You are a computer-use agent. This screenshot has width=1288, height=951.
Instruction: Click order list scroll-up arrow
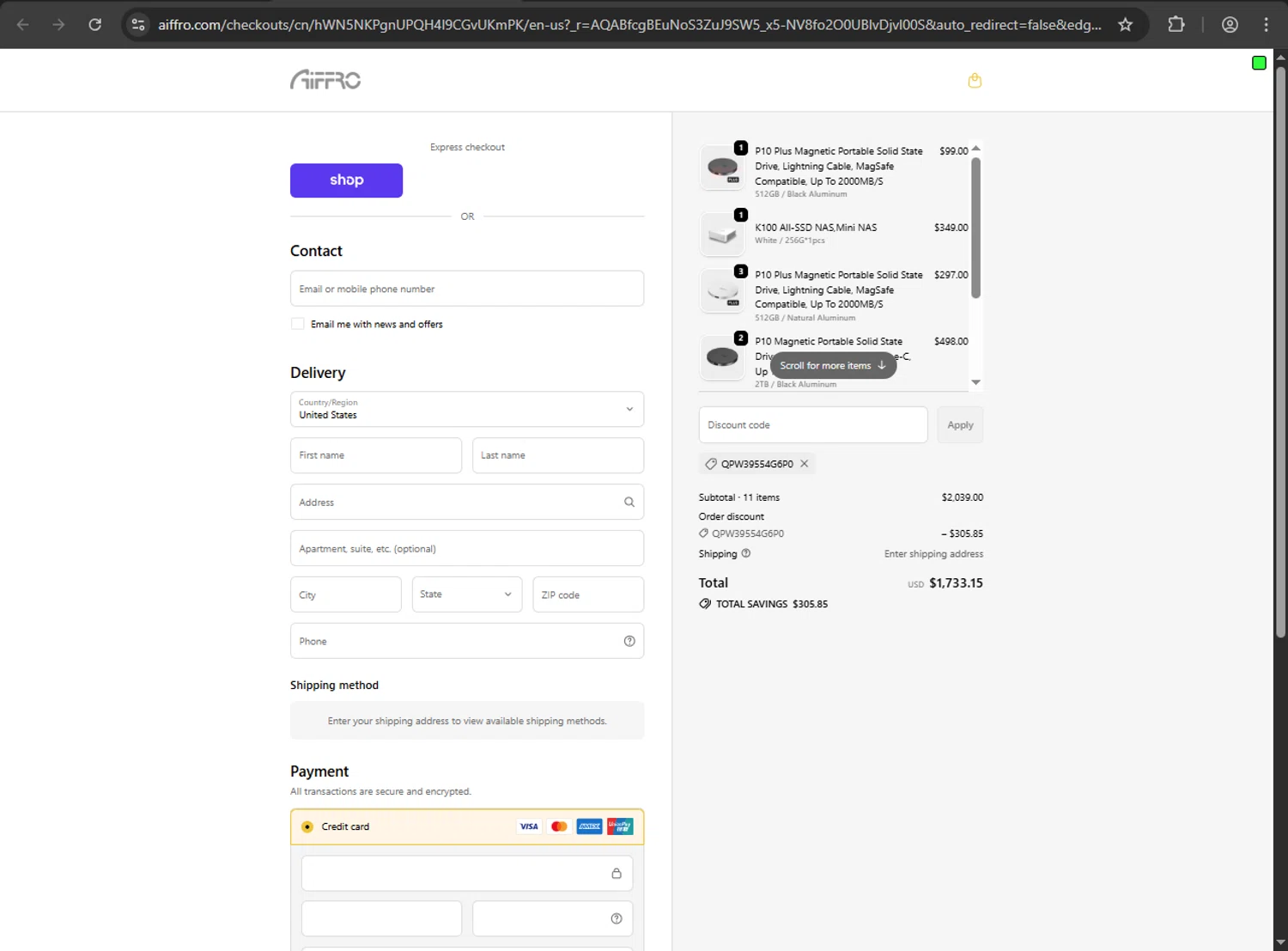[975, 149]
